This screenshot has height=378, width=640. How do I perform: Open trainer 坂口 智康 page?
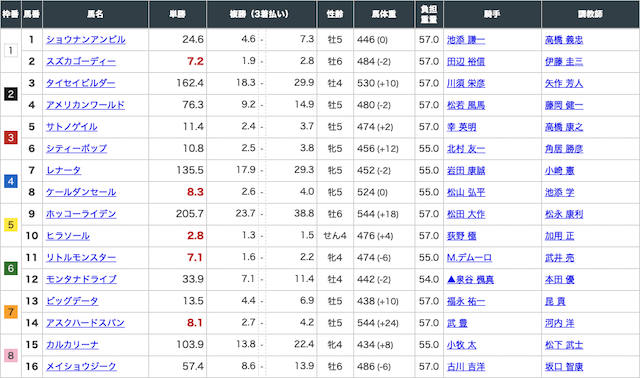click(x=564, y=366)
